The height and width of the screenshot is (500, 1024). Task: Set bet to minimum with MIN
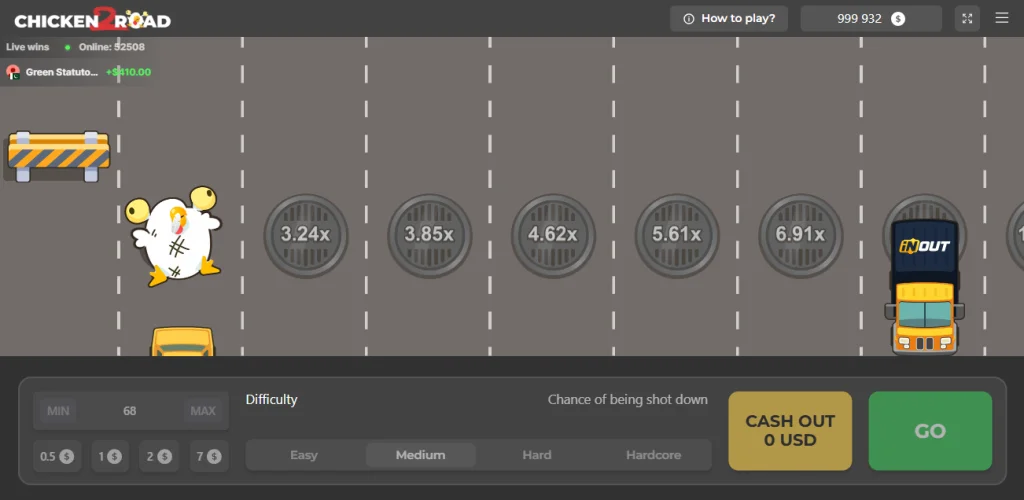point(58,411)
